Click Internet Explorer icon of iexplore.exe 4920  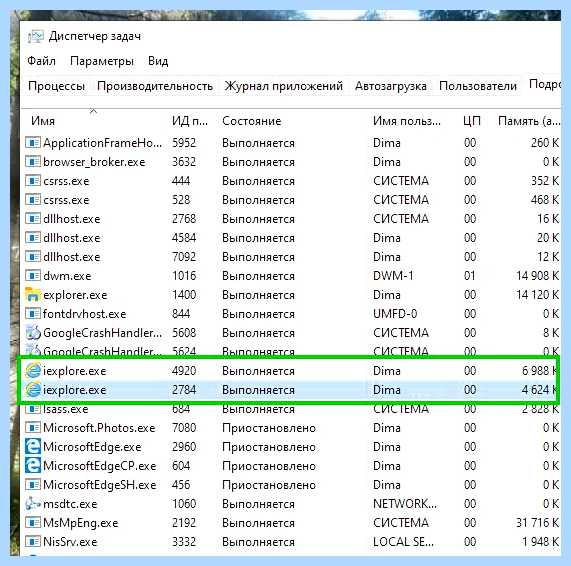tap(33, 370)
